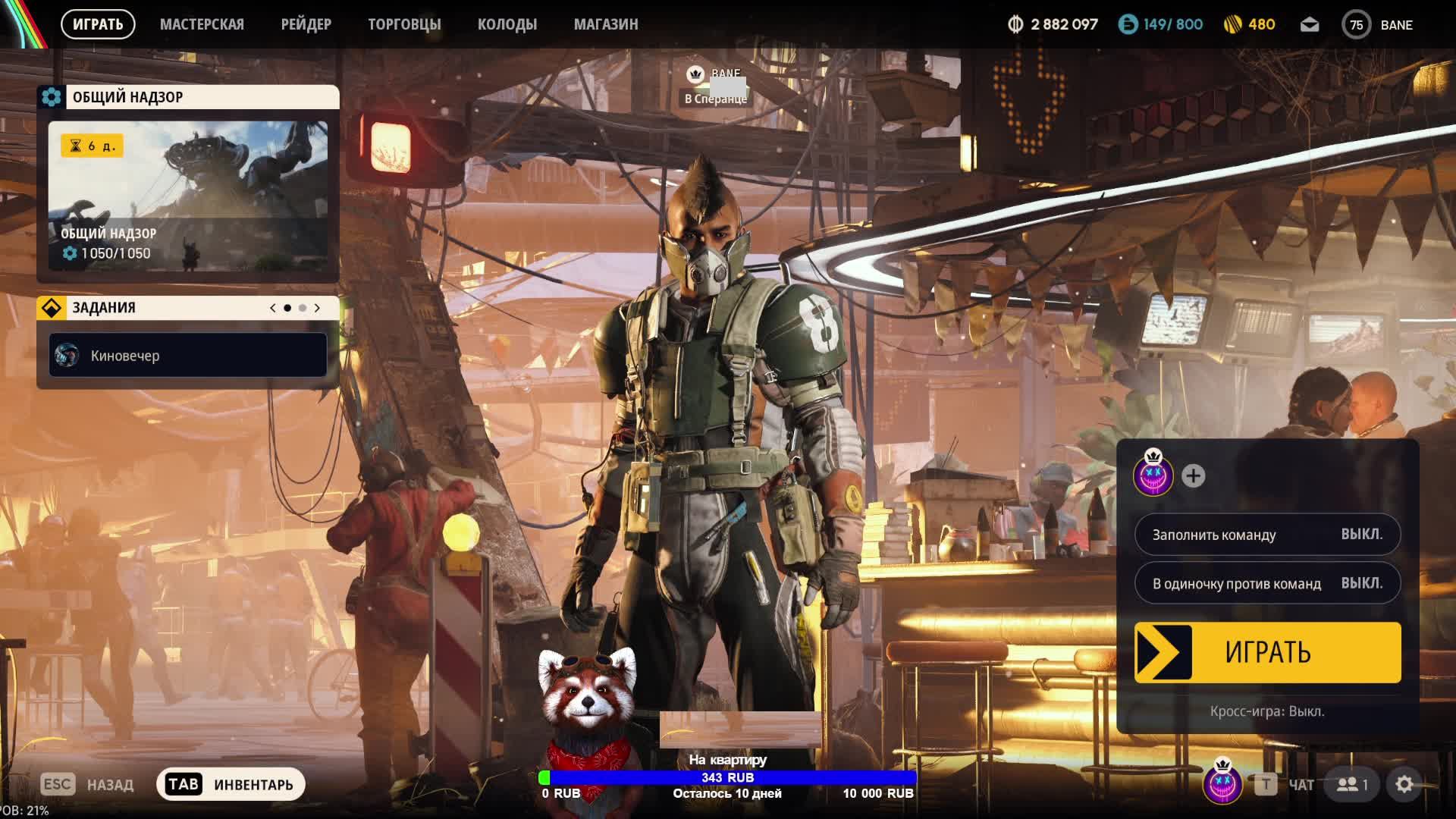
Task: Select second Задания page dot
Action: pos(303,308)
